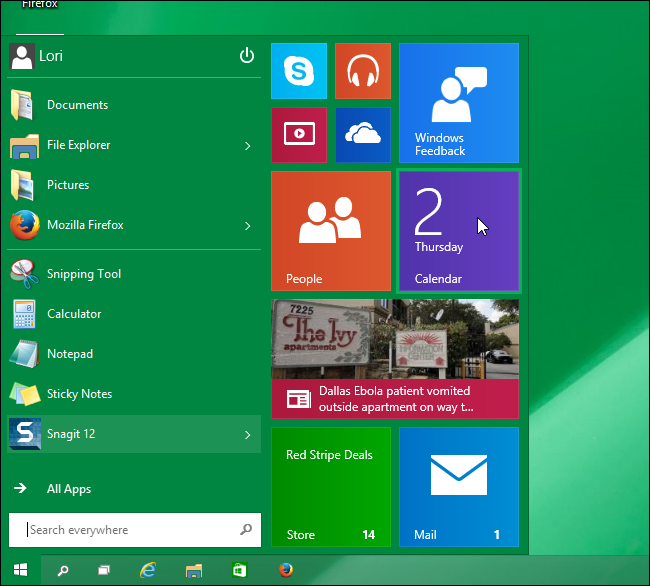Select Calculator in the Start menu
Viewport: 650px width, 586px height.
(x=74, y=314)
